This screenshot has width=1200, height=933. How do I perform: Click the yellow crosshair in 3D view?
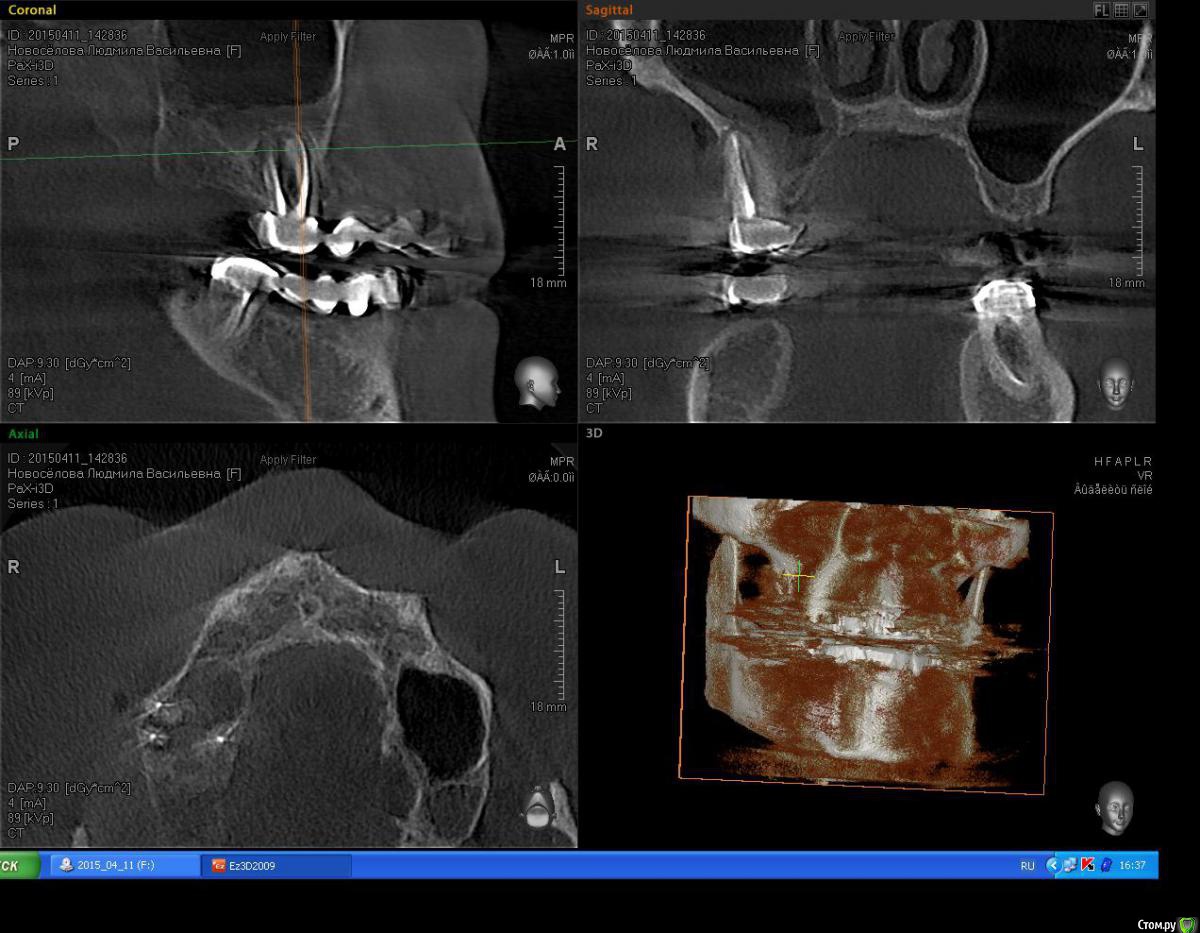pyautogui.click(x=798, y=575)
